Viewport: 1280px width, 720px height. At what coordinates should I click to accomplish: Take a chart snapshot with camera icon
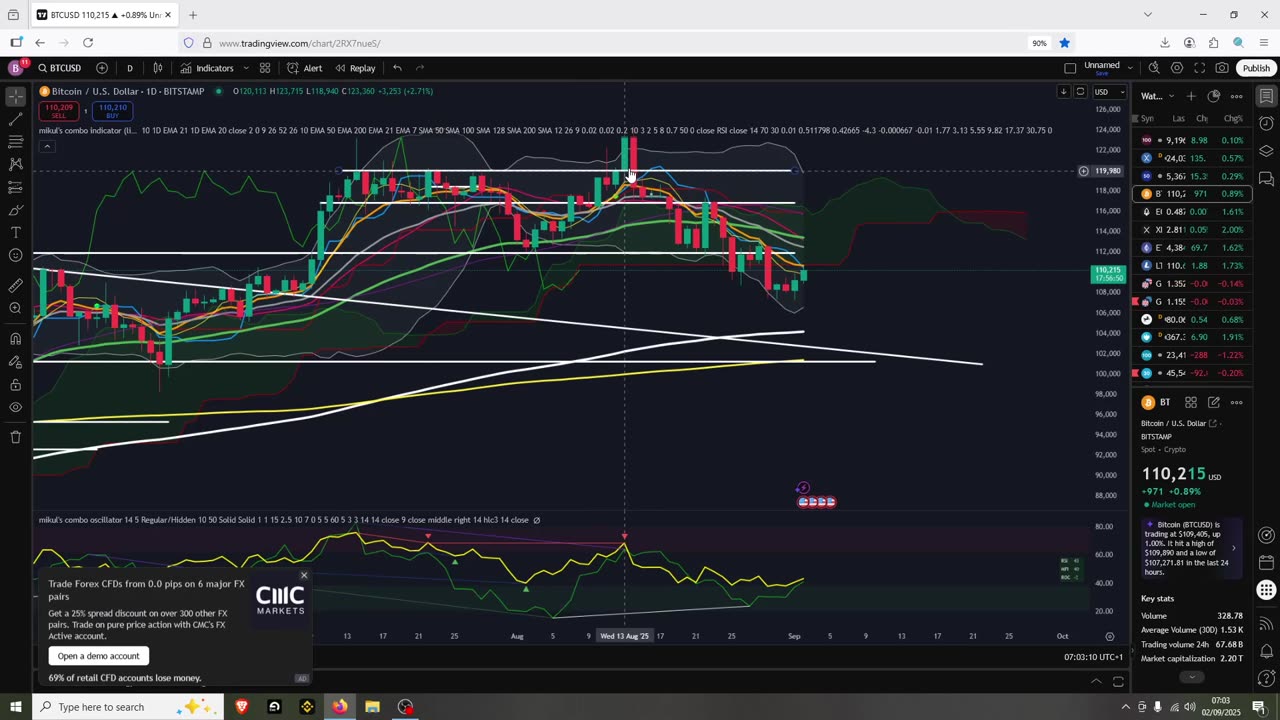(1222, 68)
